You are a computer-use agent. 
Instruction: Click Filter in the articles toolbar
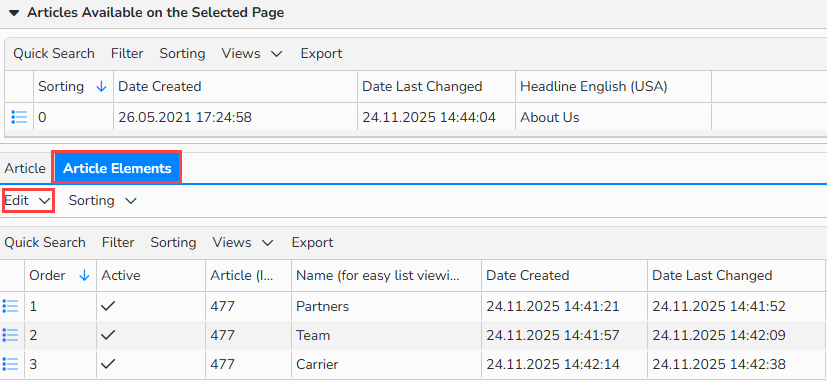127,54
